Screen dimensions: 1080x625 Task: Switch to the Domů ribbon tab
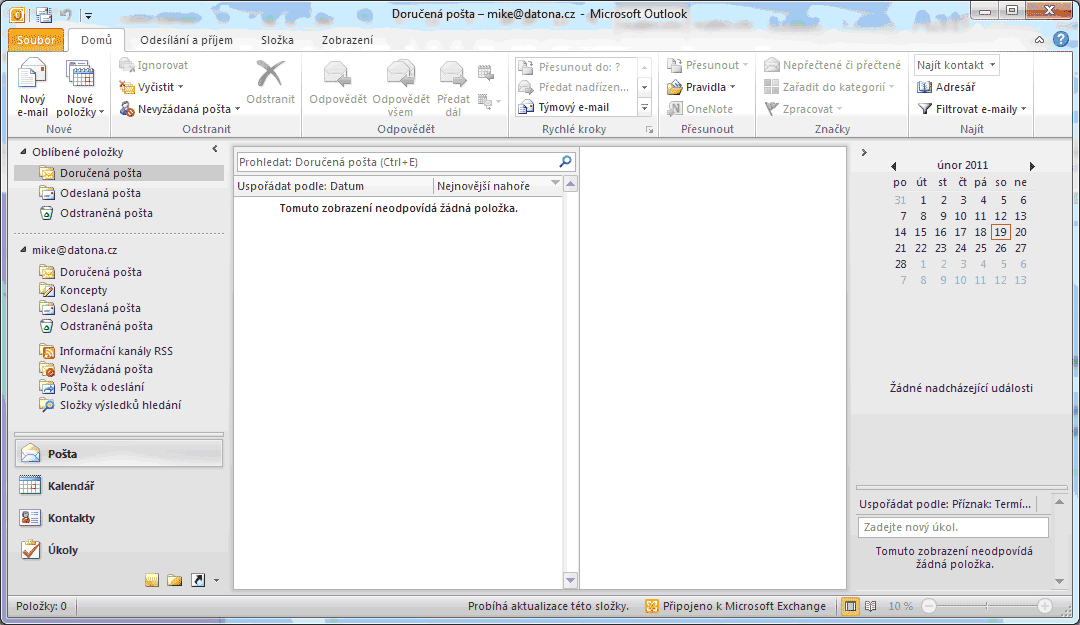(96, 40)
